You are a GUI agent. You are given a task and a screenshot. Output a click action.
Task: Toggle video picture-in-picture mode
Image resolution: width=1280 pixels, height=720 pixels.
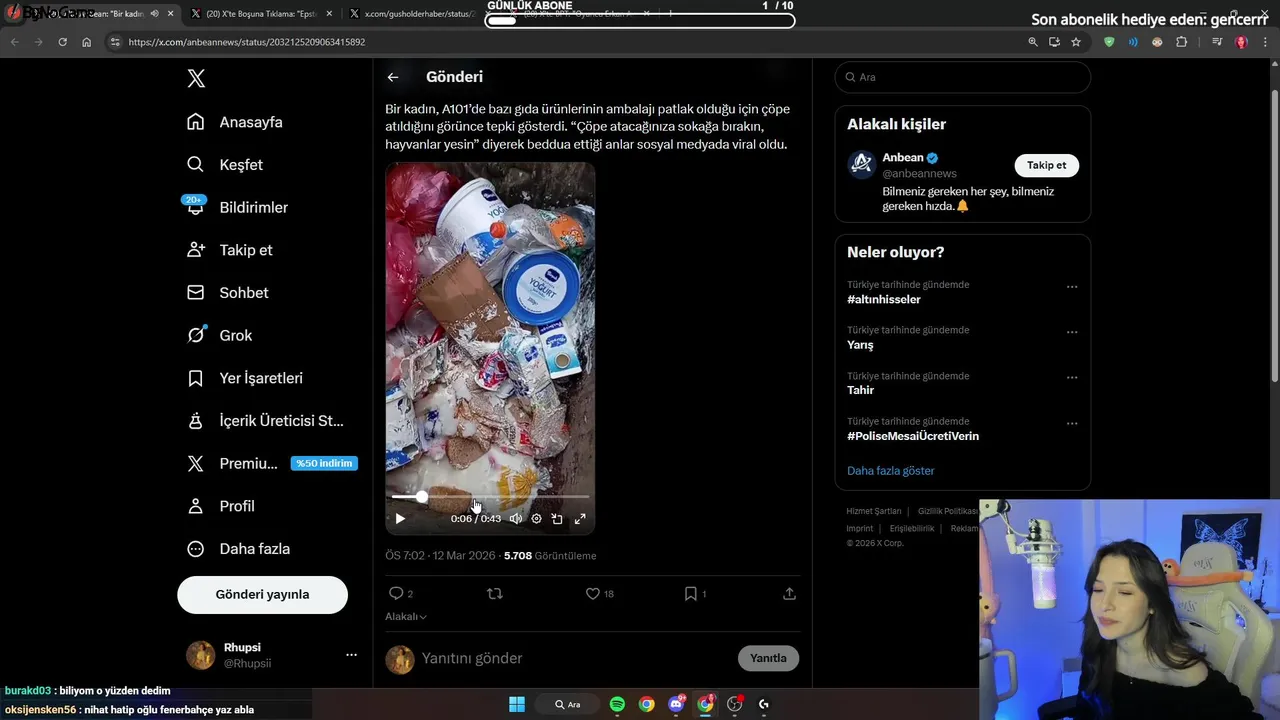557,519
